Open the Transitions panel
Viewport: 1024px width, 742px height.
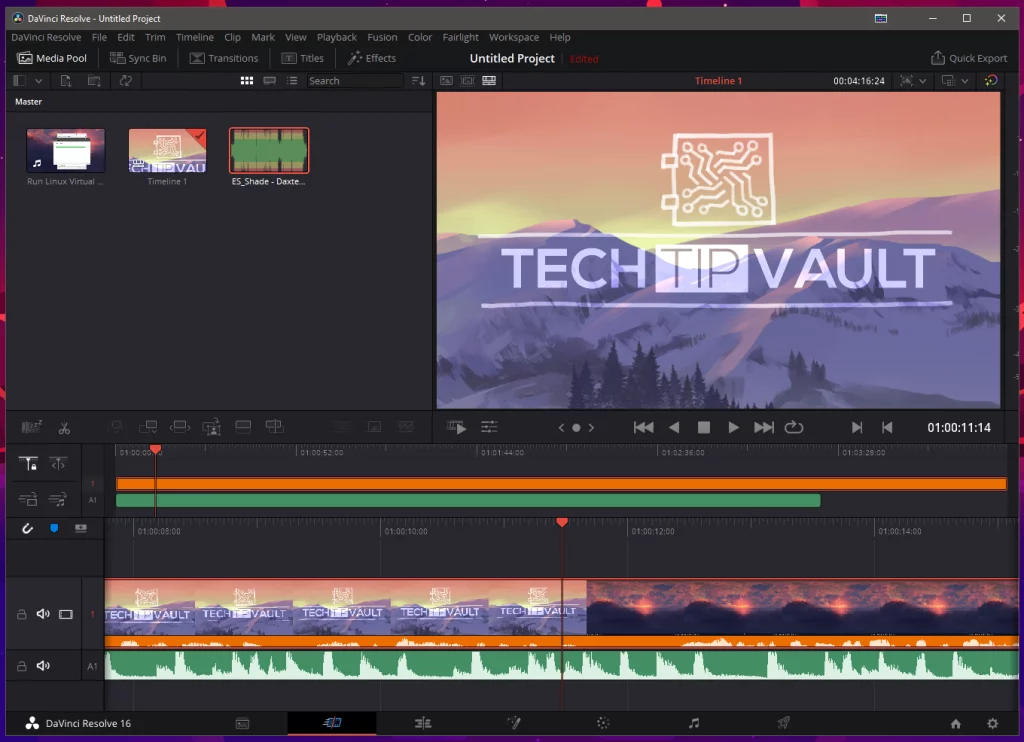[x=224, y=58]
